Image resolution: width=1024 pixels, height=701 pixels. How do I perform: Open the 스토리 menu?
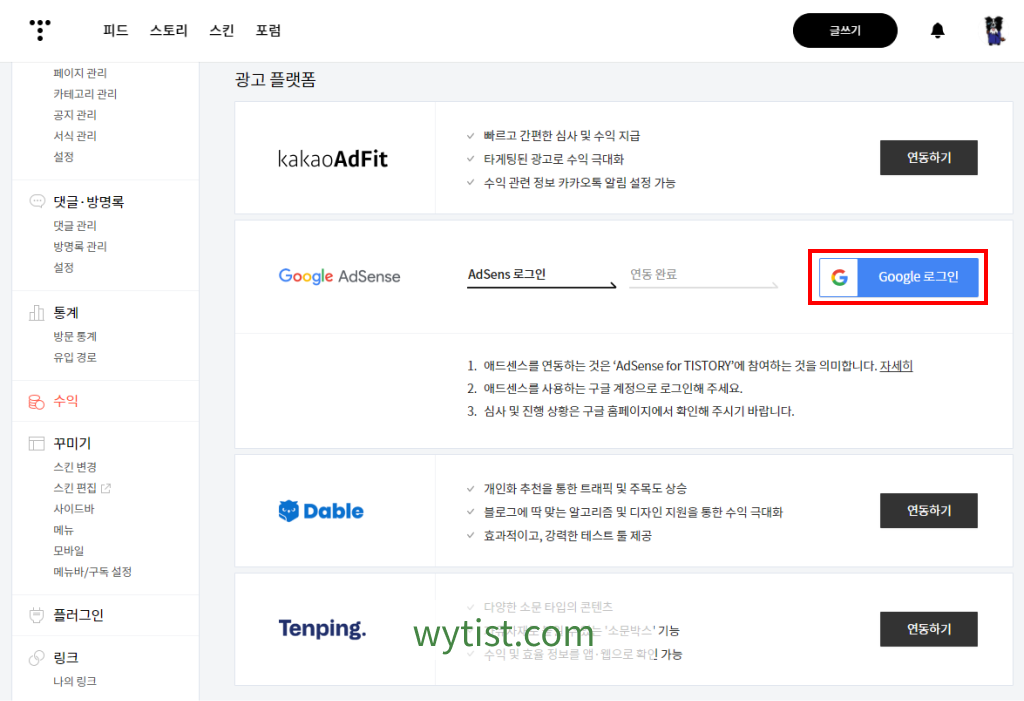168,30
